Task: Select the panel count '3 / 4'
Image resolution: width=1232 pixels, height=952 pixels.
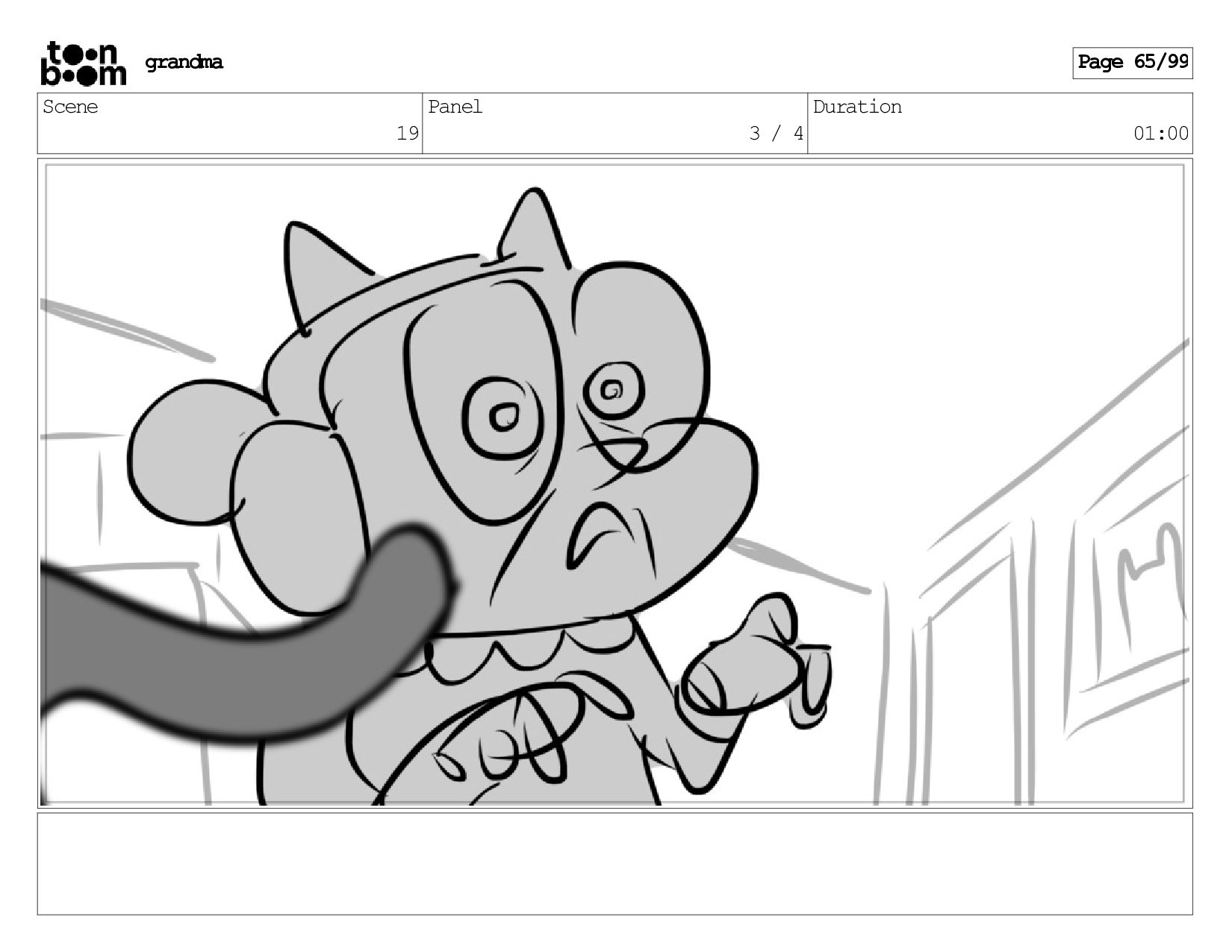Action: click(777, 134)
